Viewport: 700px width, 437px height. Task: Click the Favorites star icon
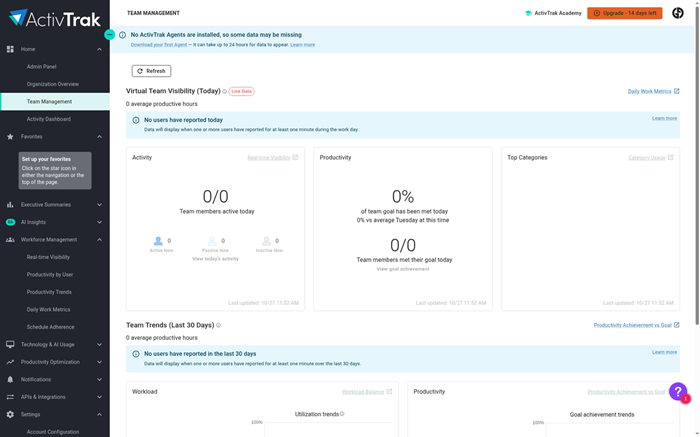[x=10, y=137]
